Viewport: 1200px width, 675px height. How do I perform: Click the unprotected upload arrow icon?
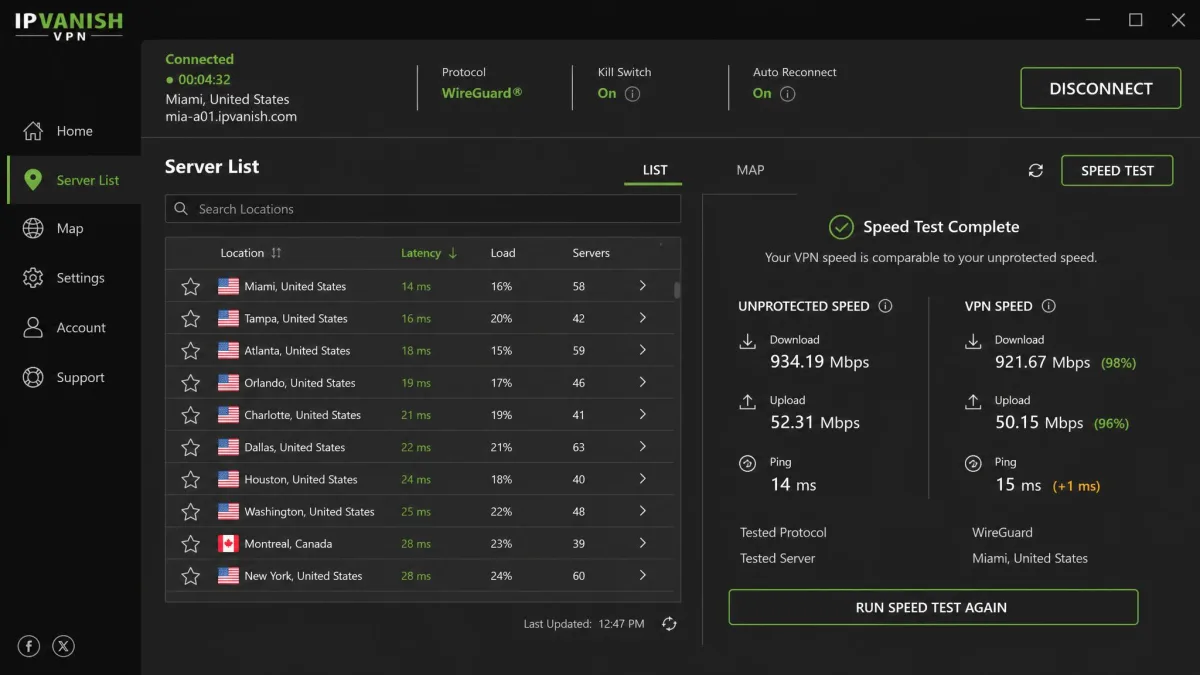(747, 402)
